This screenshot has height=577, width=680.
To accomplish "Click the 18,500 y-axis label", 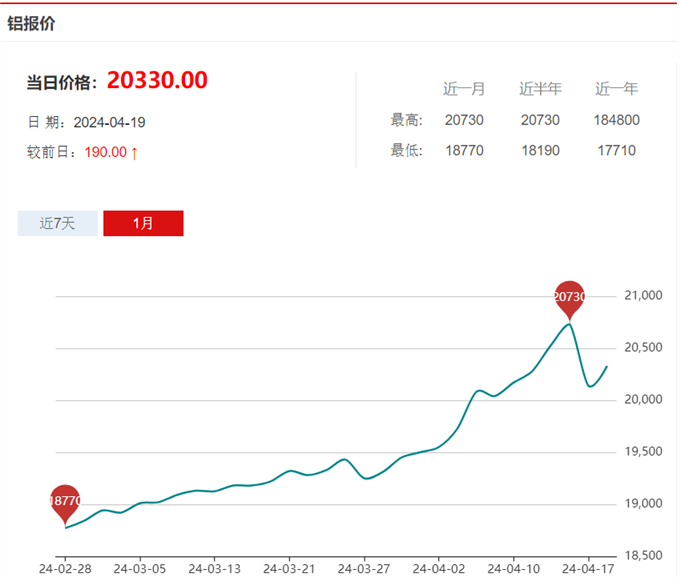I will coord(643,556).
